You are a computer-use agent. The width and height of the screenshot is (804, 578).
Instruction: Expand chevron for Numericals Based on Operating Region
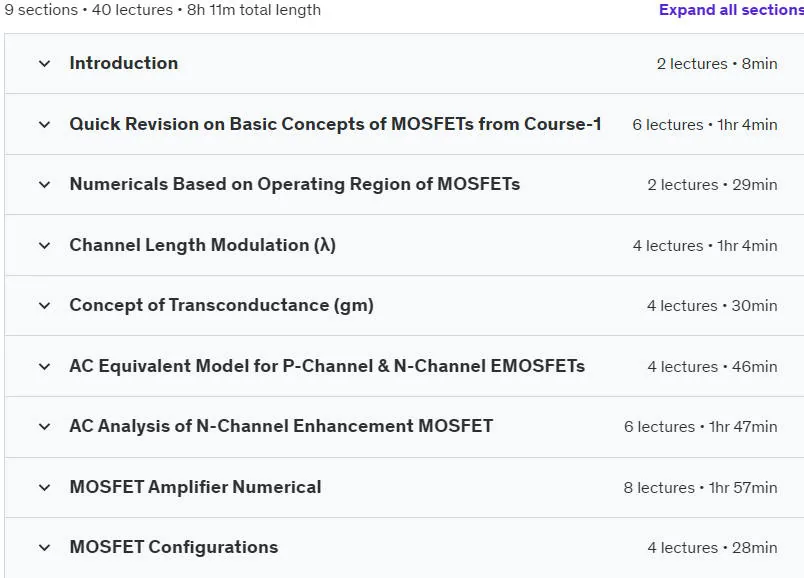(45, 185)
